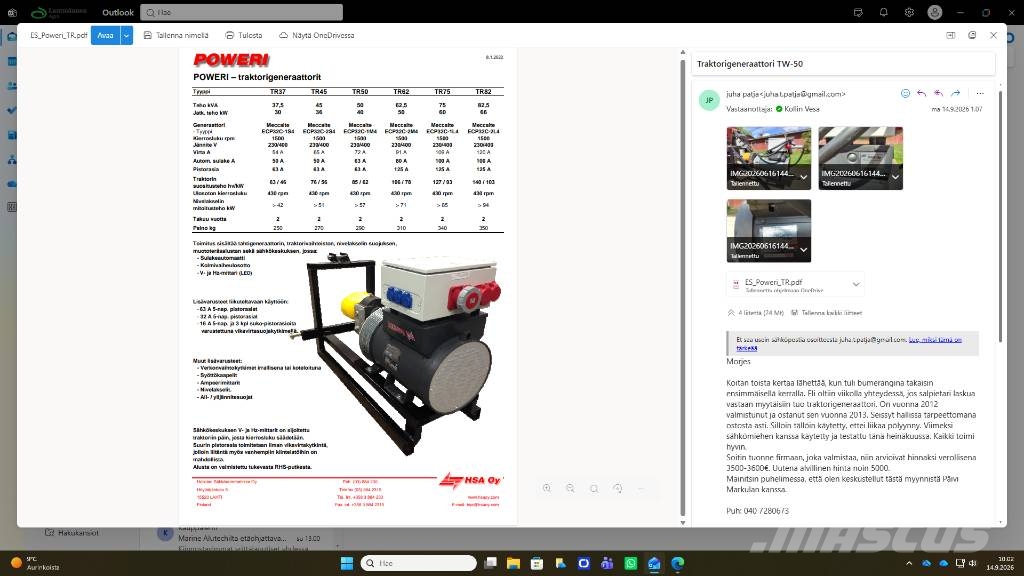
Task: Save all attachments via Tallenna kaikki liitteet
Action: tap(826, 313)
